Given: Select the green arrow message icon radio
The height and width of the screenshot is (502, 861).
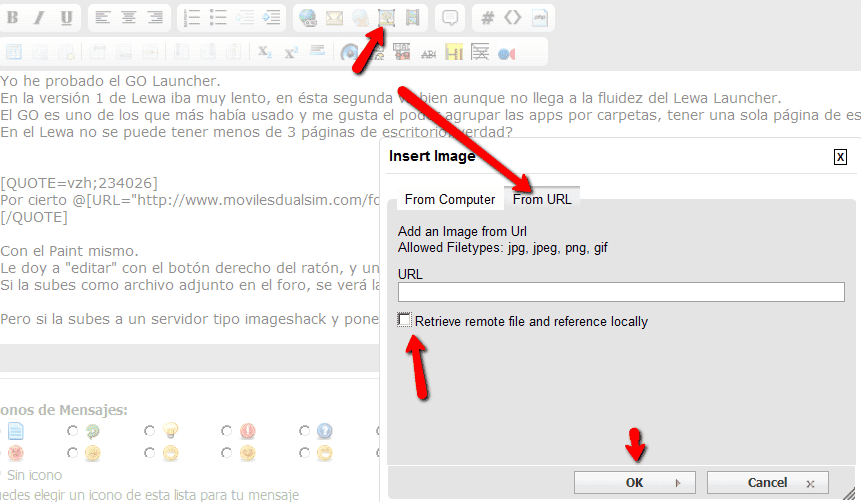Looking at the screenshot, I should (x=72, y=431).
